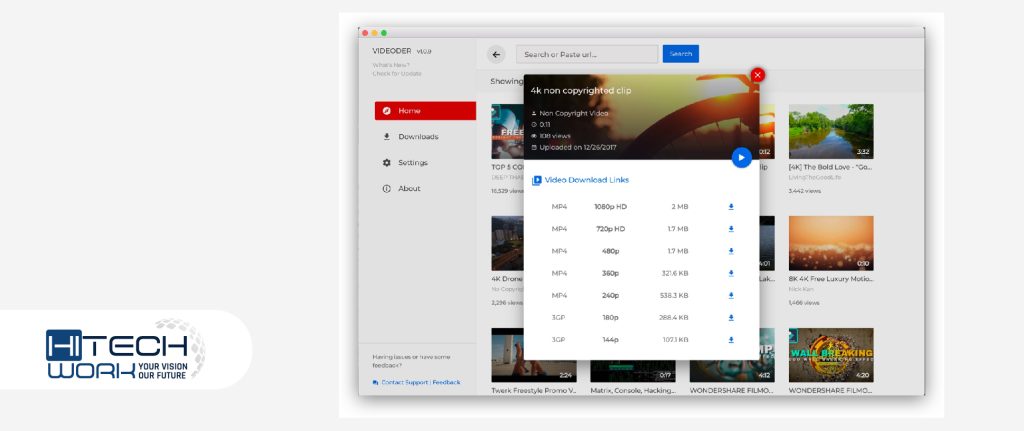Click the 3,442 views text

805,191
